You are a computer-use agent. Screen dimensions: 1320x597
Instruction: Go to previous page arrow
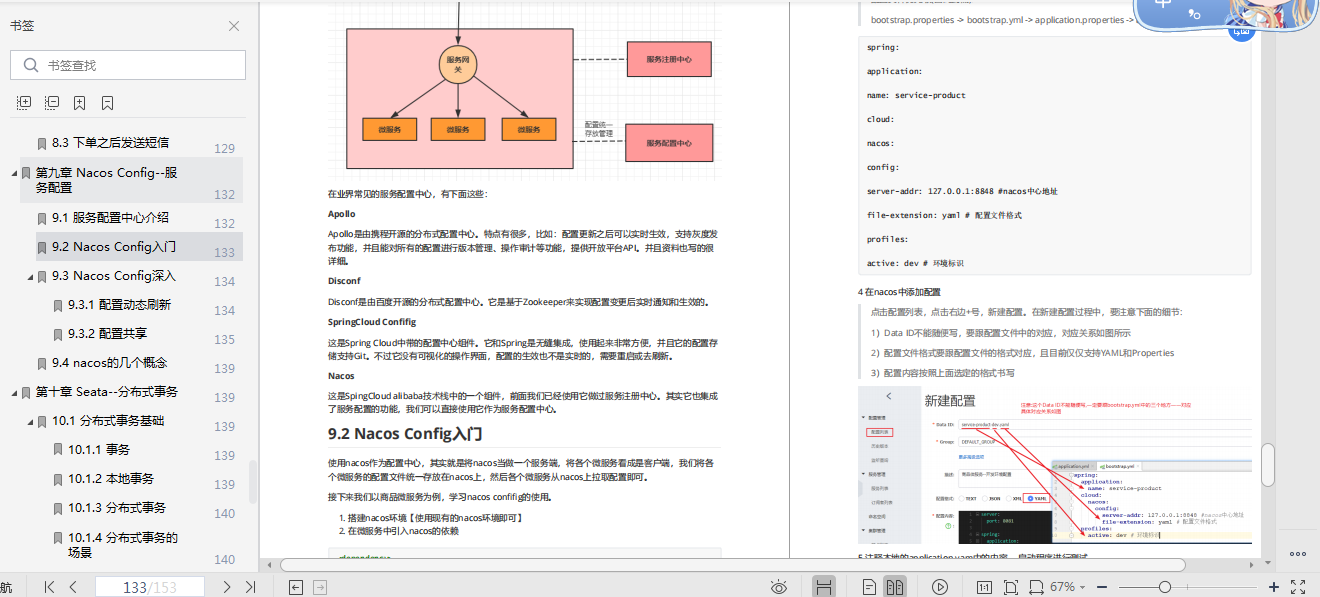coord(73,587)
